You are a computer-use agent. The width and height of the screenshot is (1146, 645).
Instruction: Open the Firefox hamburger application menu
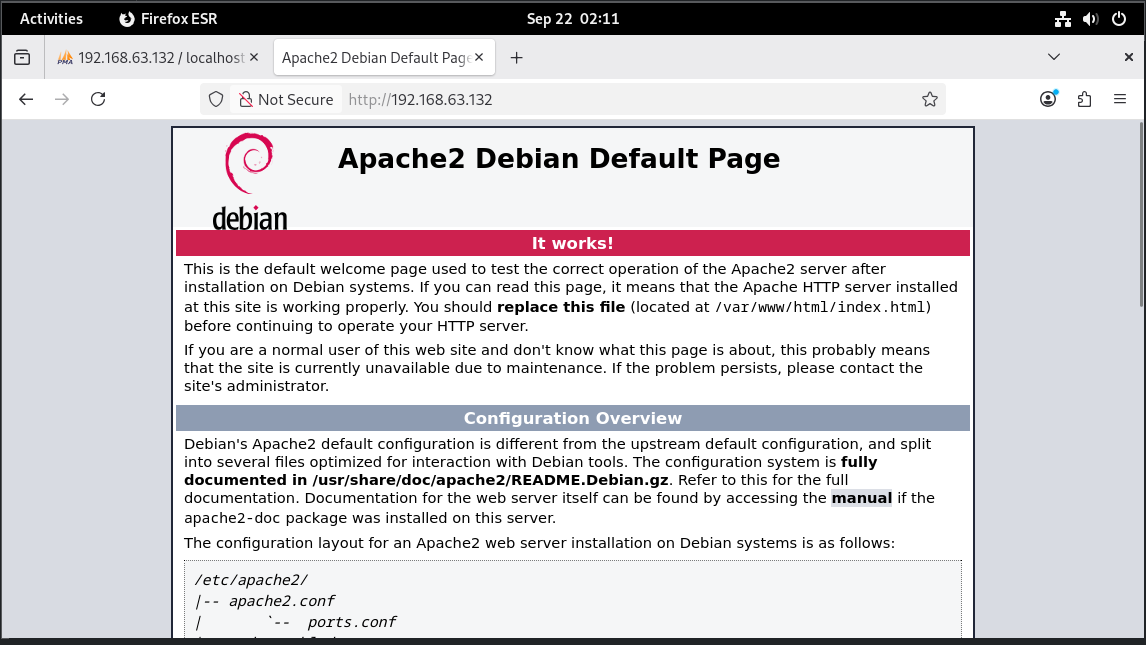click(x=1120, y=99)
